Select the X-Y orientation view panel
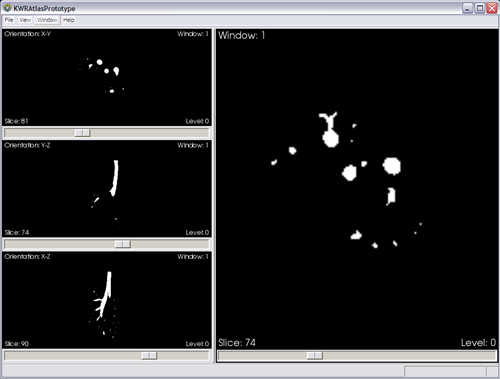The height and width of the screenshot is (379, 500). 107,77
